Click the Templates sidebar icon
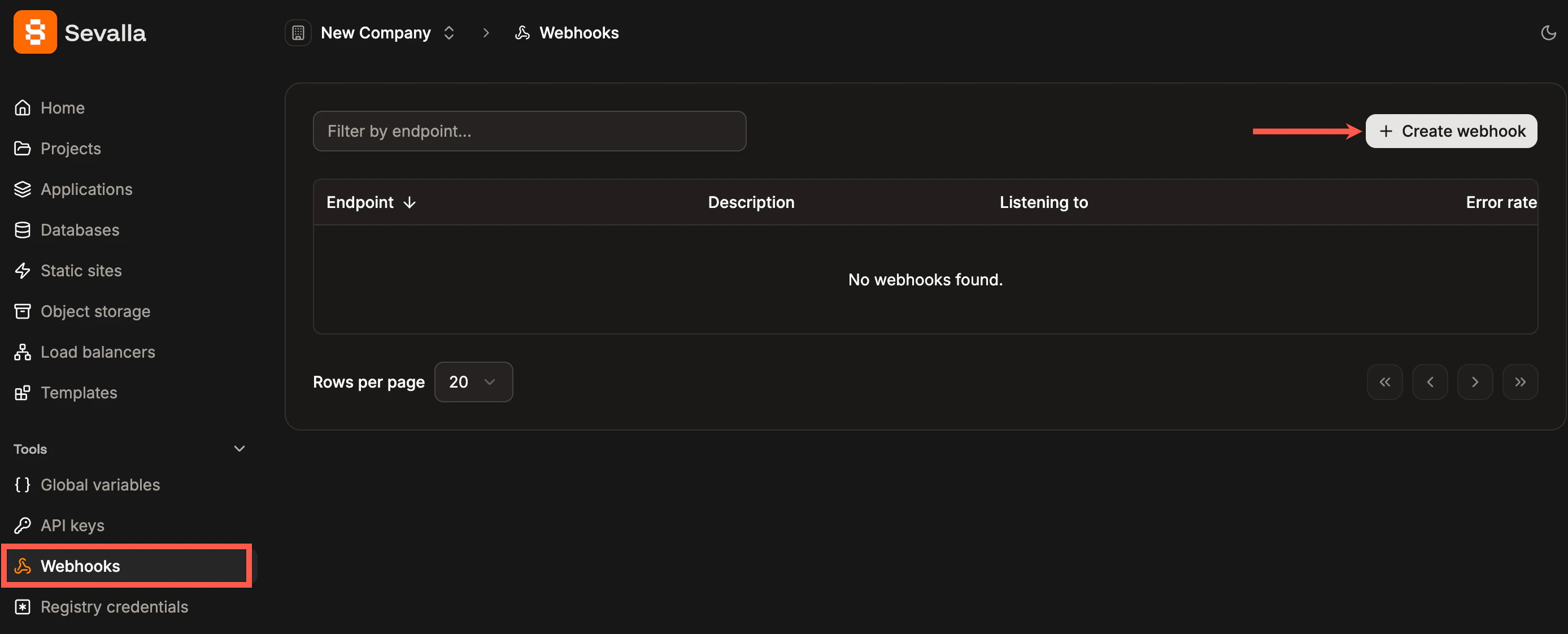Viewport: 1568px width, 634px height. click(x=23, y=393)
